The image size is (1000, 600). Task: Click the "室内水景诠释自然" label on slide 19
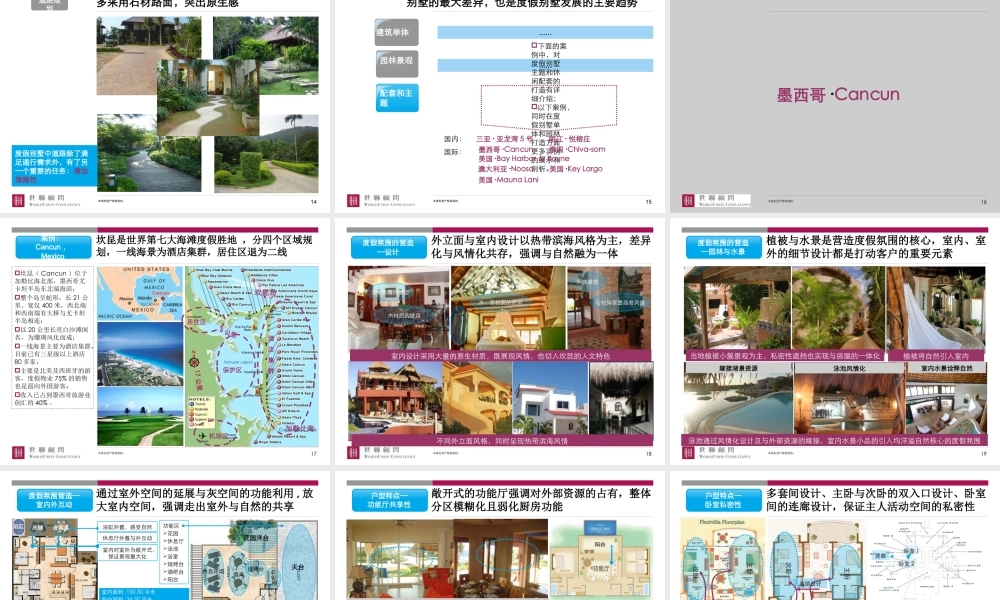click(x=946, y=368)
